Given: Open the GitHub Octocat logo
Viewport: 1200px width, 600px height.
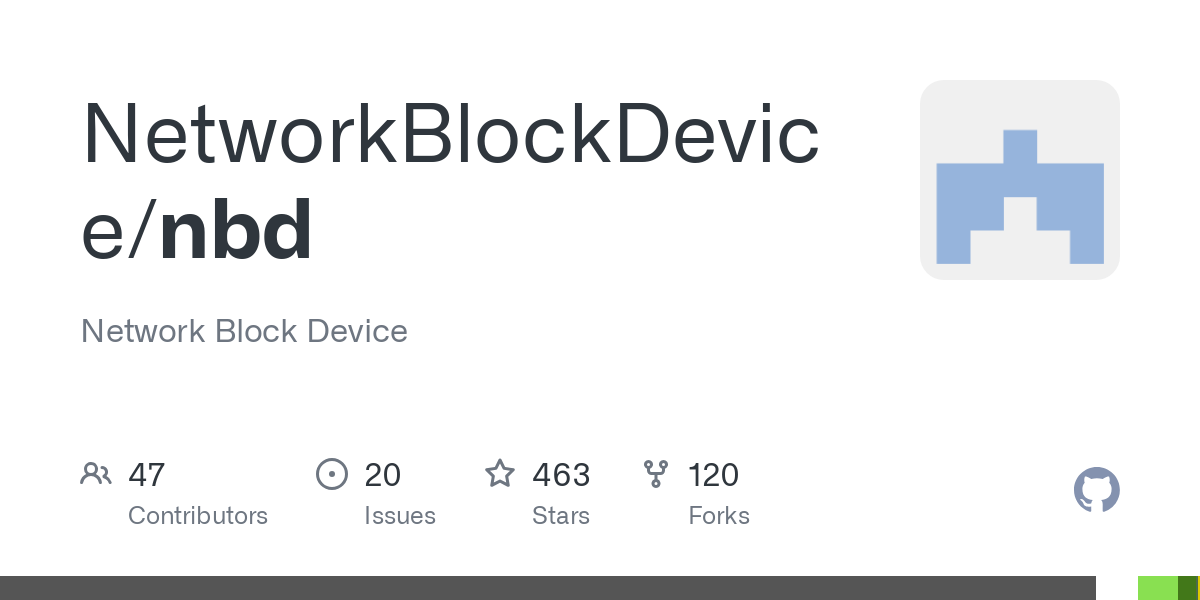Looking at the screenshot, I should point(1096,490).
